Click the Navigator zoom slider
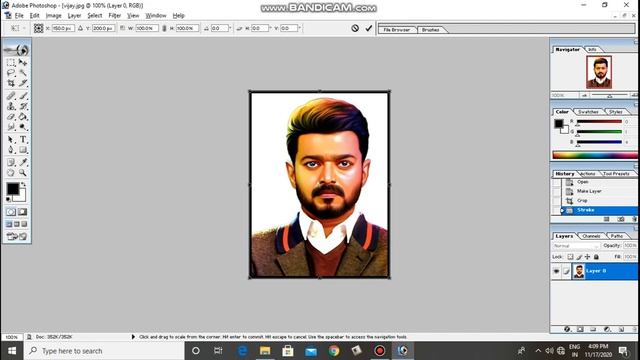640x360 pixels. click(610, 96)
